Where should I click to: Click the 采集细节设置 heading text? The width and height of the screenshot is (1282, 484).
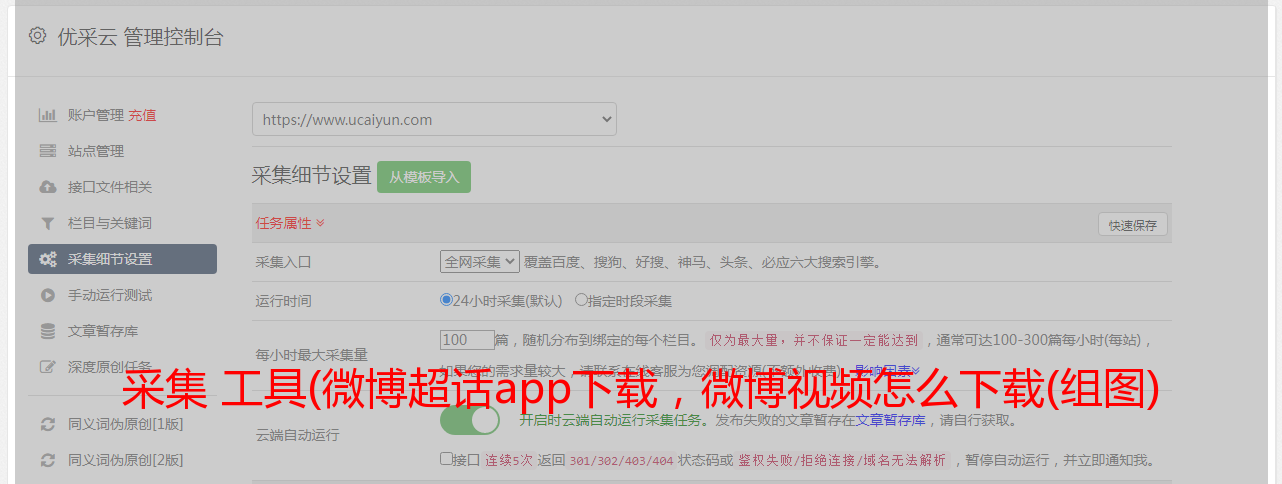pyautogui.click(x=311, y=176)
